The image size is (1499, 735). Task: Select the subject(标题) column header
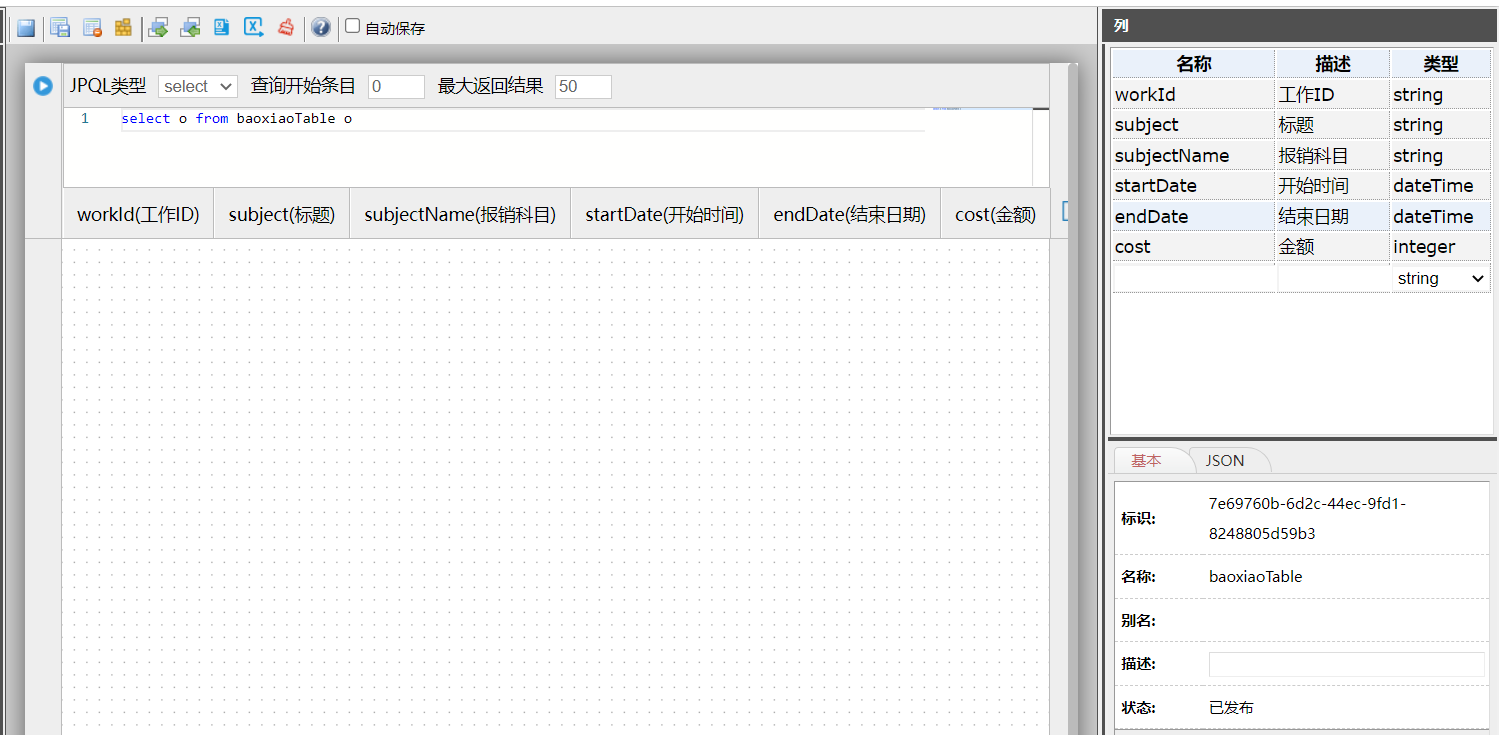pos(282,214)
